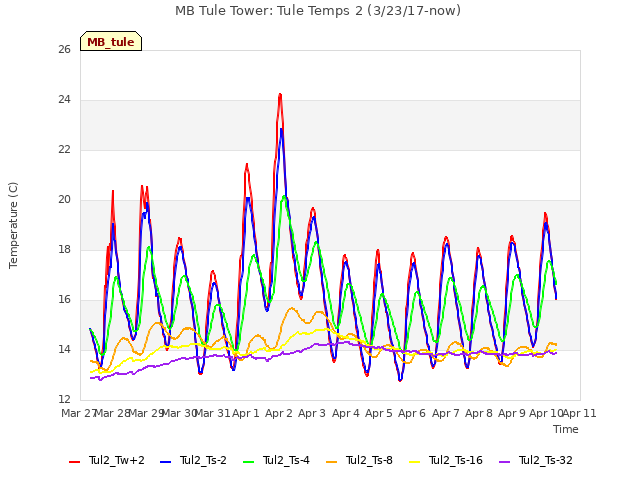Image resolution: width=640 pixels, height=480 pixels.
Task: Click the orange Tul2_Ts-8 legend swatch
Action: [331, 462]
